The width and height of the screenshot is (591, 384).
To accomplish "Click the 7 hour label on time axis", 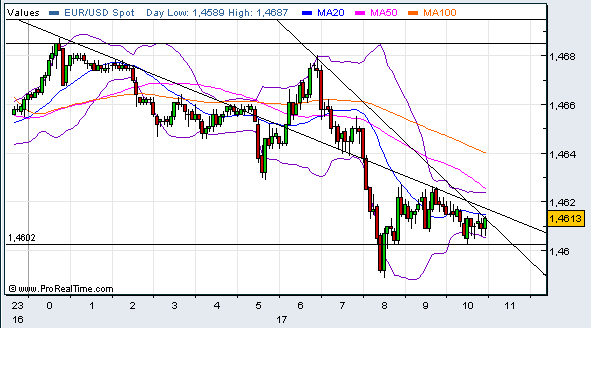I will [342, 306].
